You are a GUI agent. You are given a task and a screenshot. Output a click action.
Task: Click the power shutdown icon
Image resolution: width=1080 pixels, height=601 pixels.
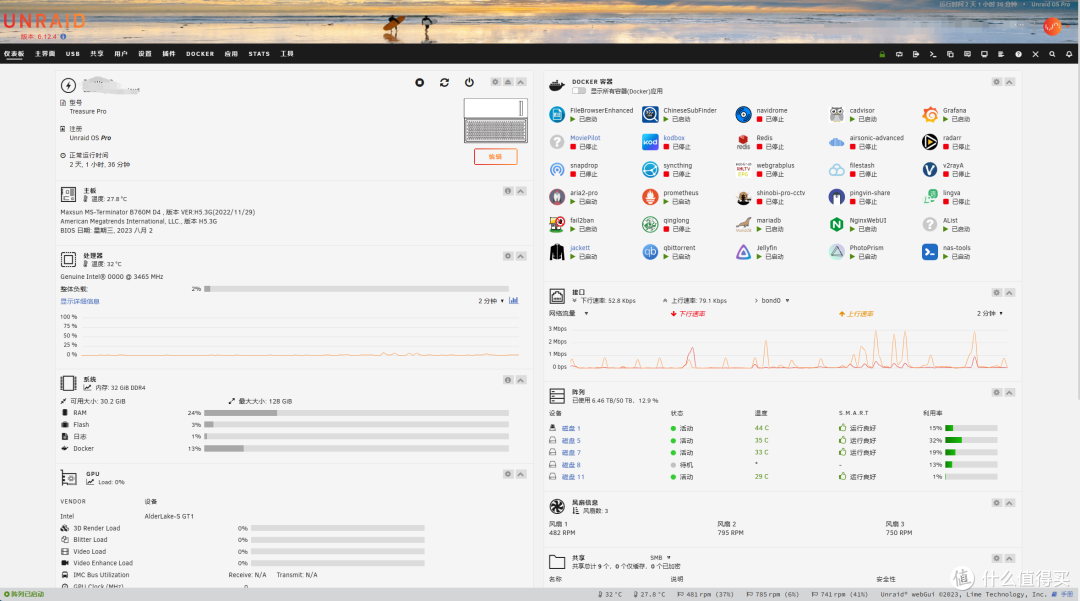coord(469,83)
